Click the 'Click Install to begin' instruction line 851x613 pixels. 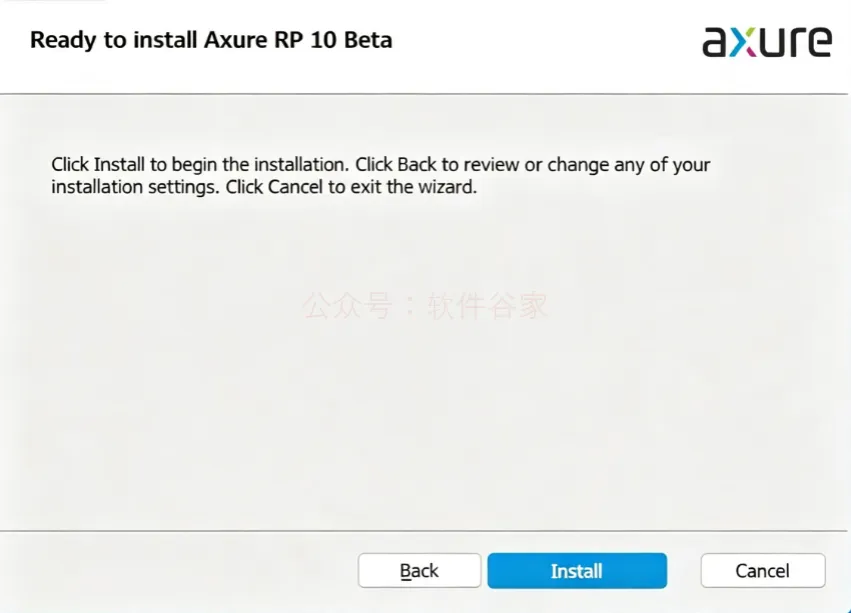pyautogui.click(x=380, y=165)
